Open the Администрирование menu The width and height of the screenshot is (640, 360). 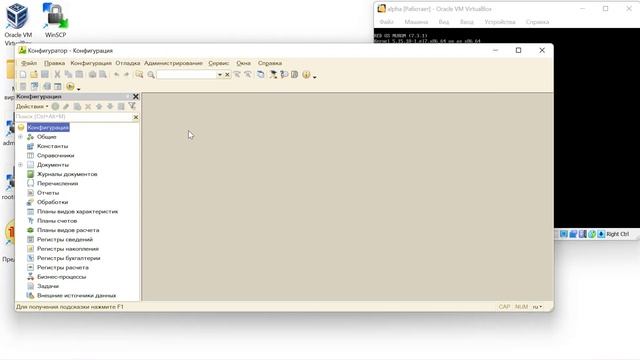[173, 63]
